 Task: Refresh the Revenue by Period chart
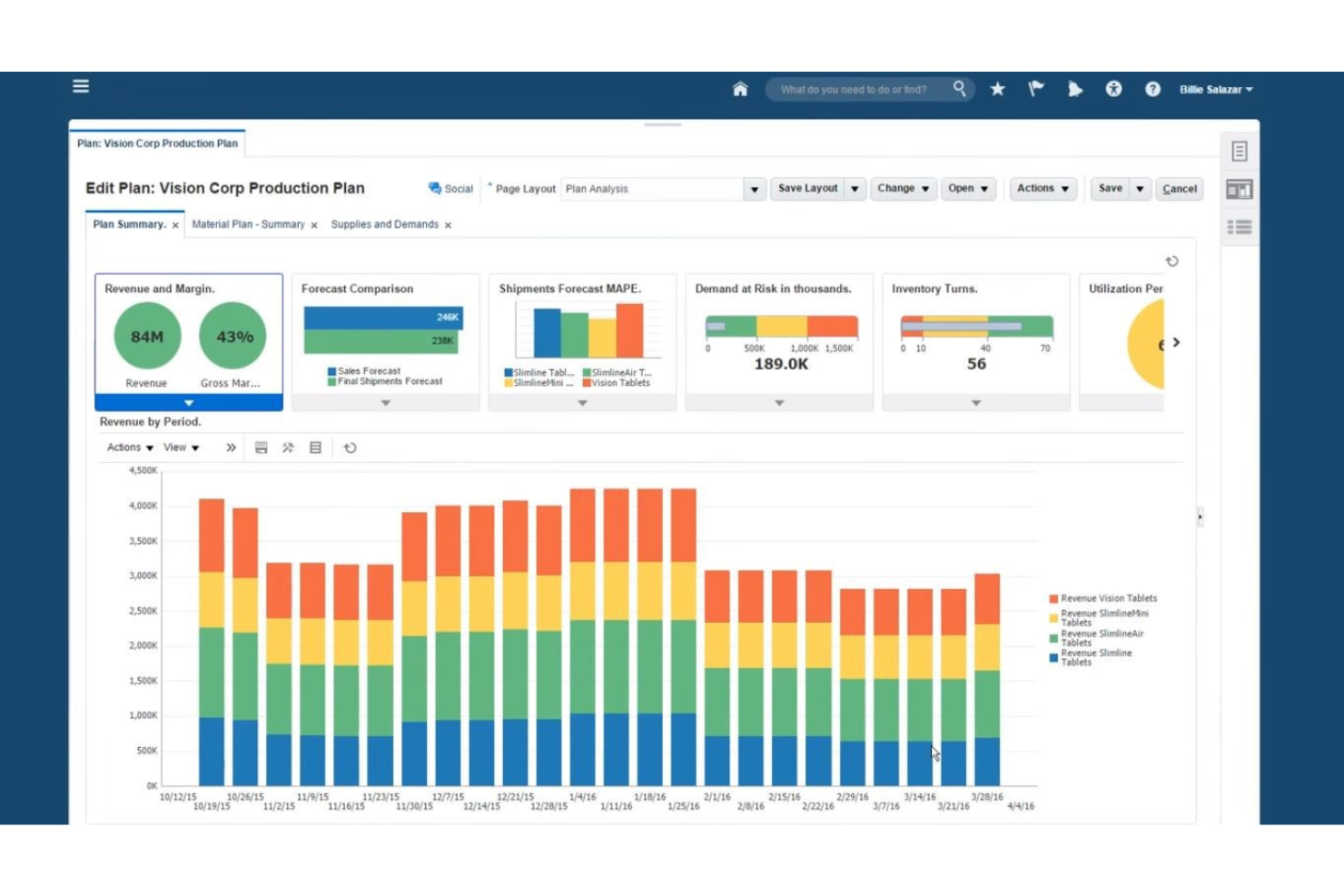(351, 448)
